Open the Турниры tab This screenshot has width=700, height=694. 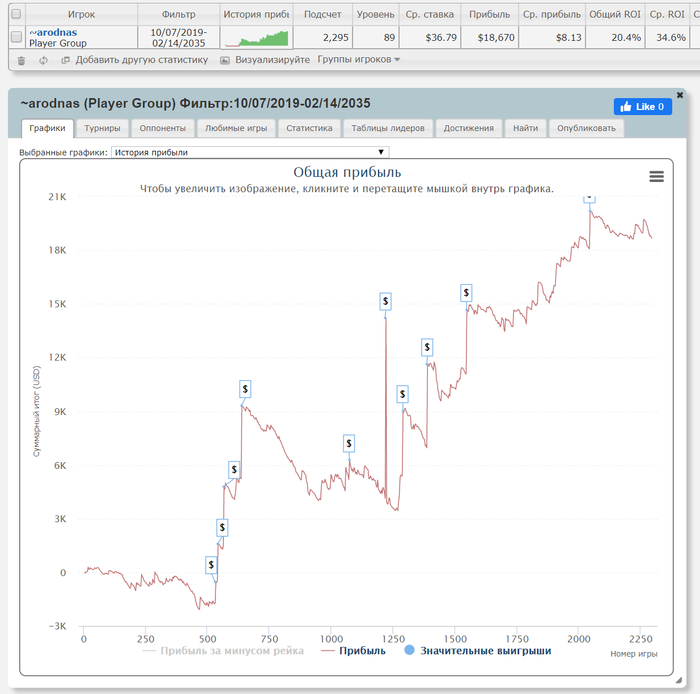coord(102,128)
